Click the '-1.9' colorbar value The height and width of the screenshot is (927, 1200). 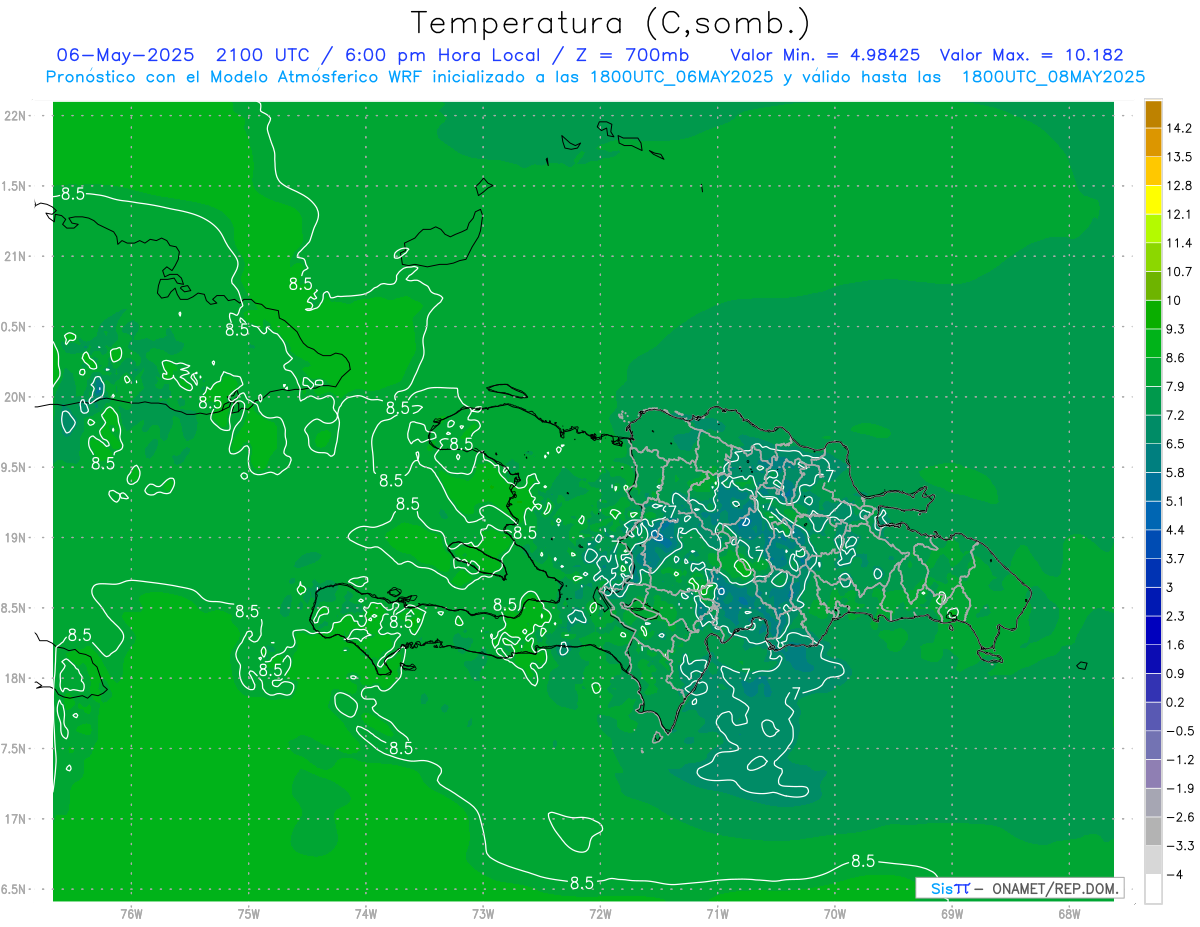(x=1181, y=788)
